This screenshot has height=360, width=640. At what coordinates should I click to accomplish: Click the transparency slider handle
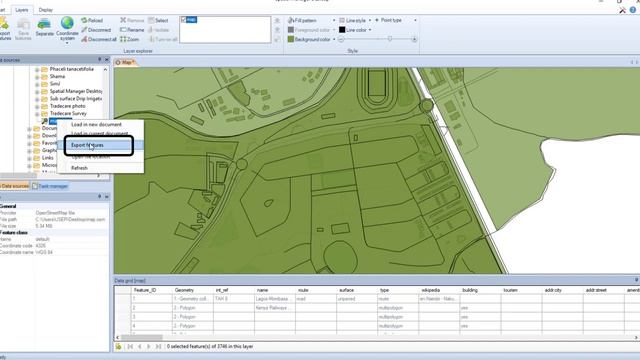(390, 39)
